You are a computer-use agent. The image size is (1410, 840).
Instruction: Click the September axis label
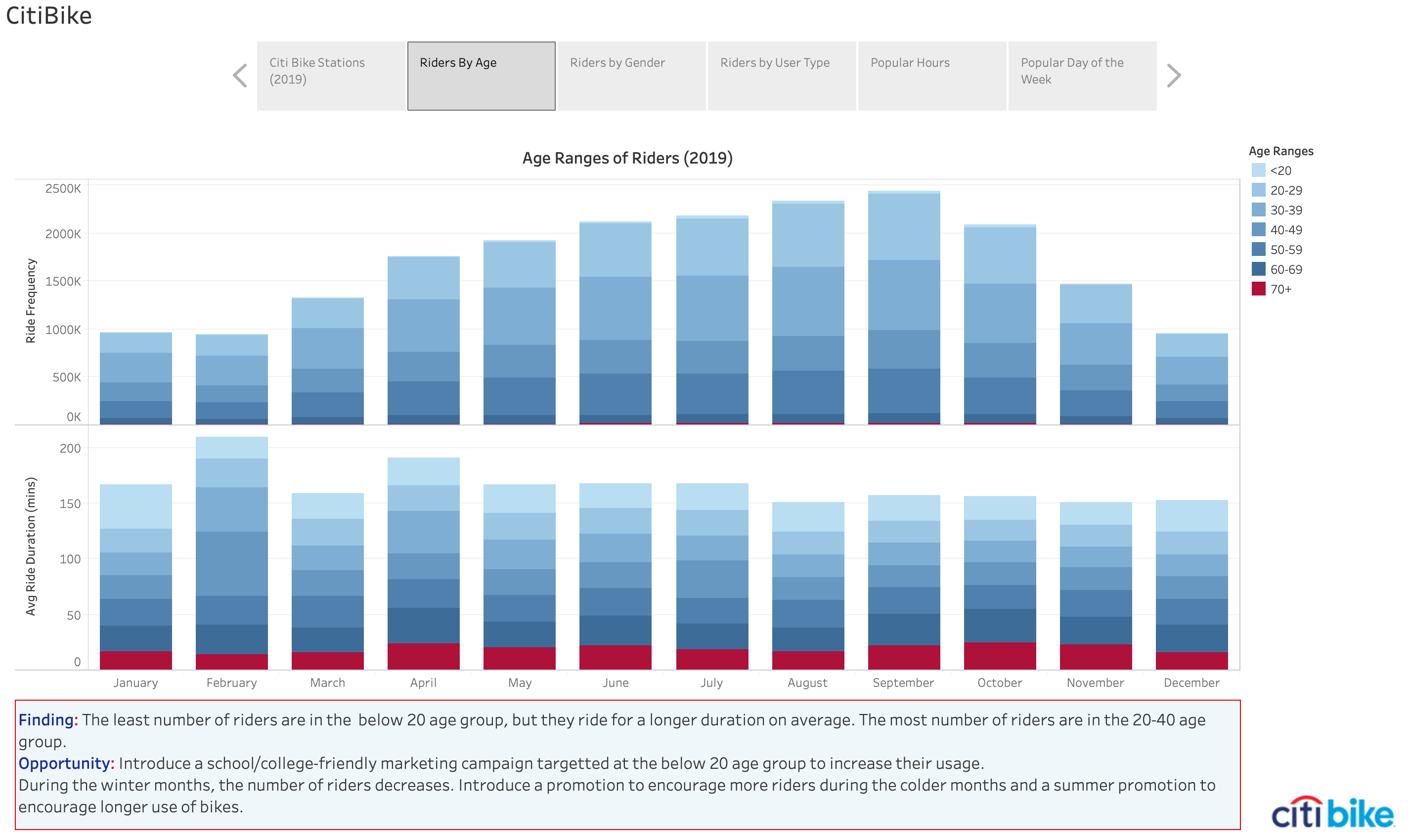pyautogui.click(x=904, y=683)
